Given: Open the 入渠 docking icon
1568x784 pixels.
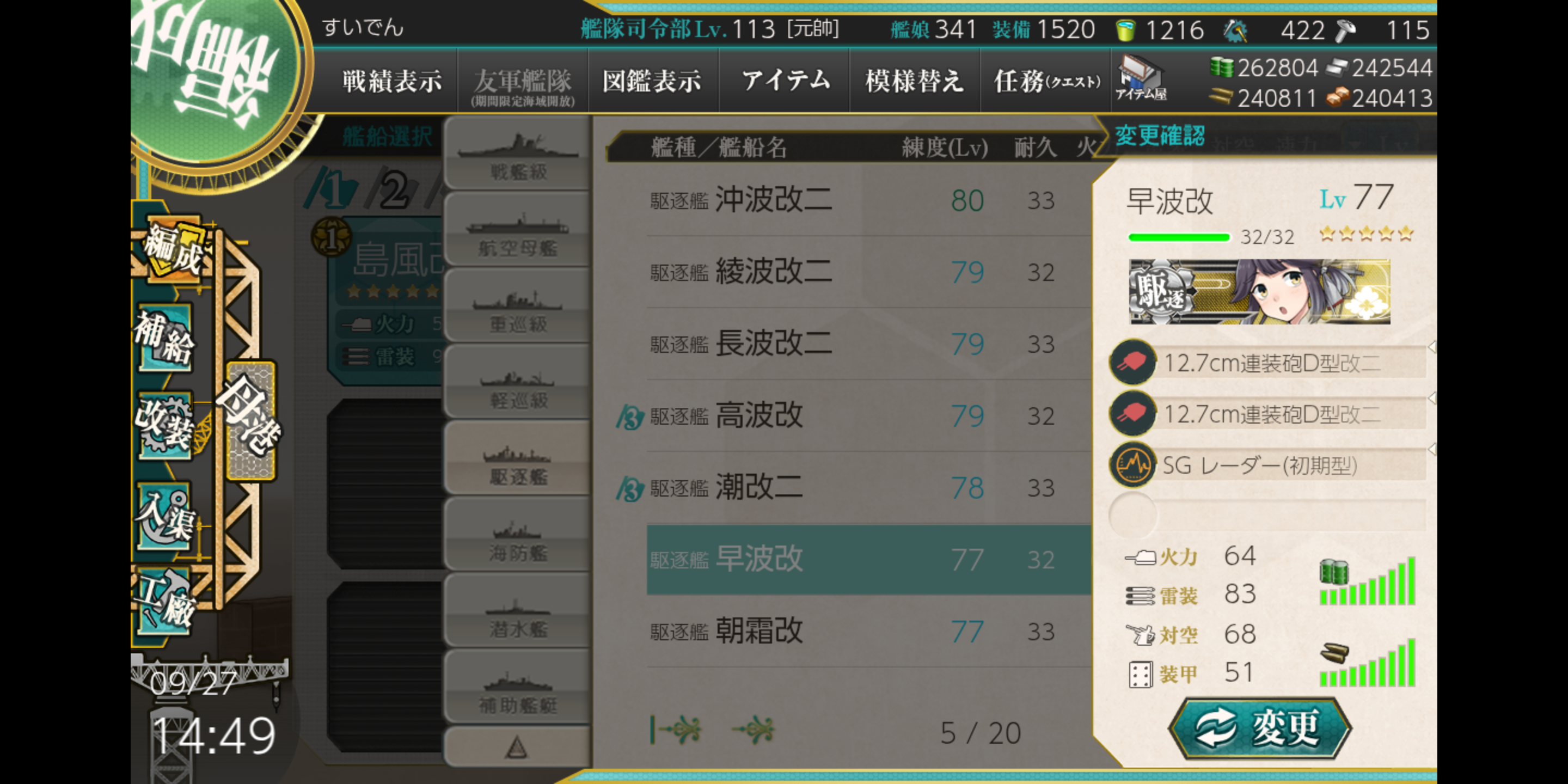Looking at the screenshot, I should (x=166, y=515).
